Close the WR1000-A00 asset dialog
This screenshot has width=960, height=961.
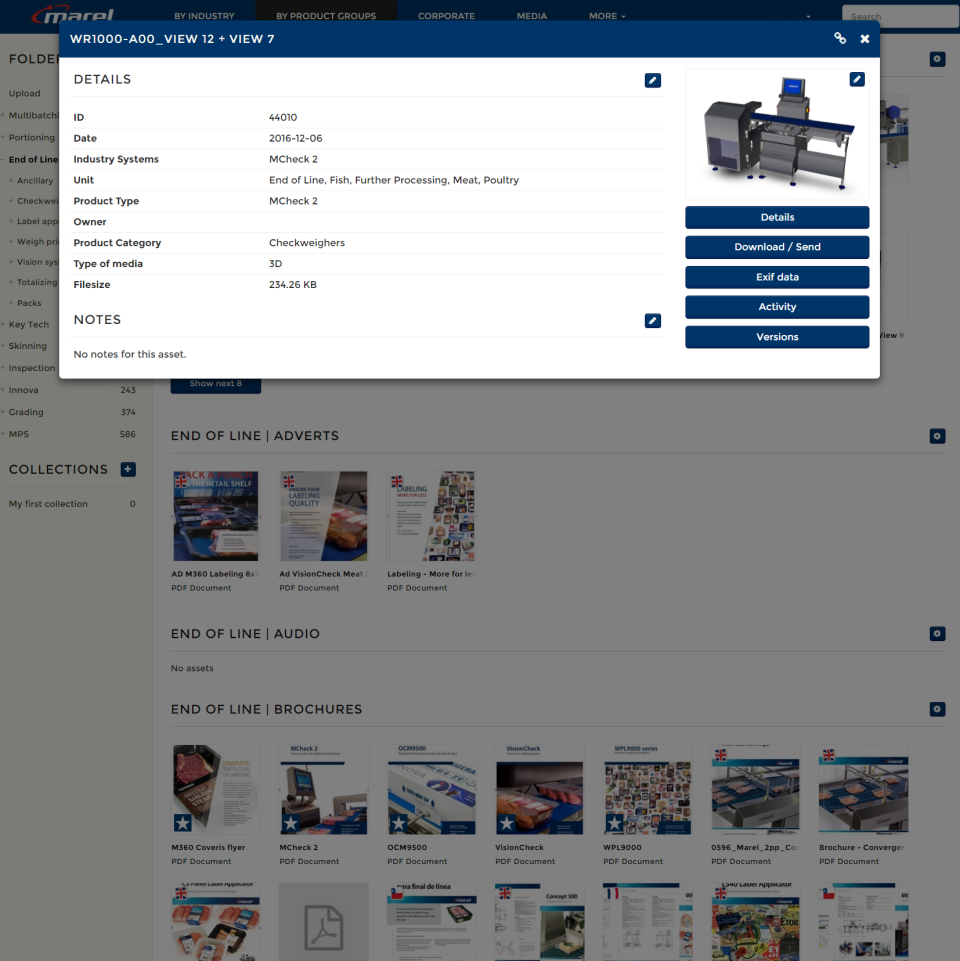pos(864,39)
